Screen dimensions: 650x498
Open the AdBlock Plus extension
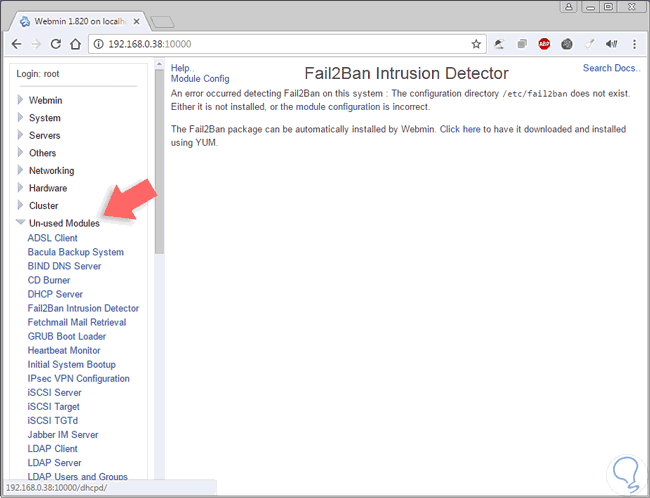point(544,44)
